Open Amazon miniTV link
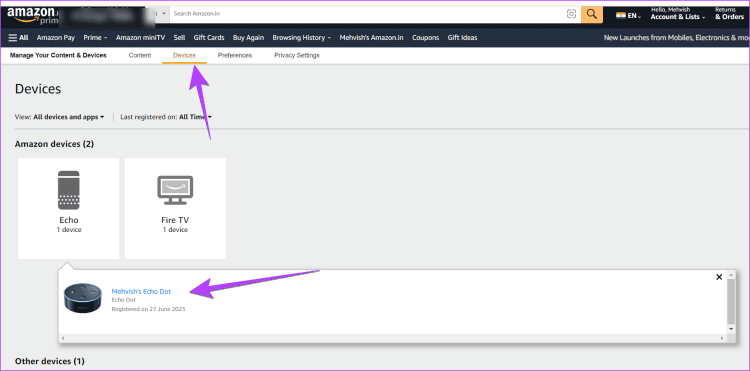Screen dimensions: 750x371 140,38
